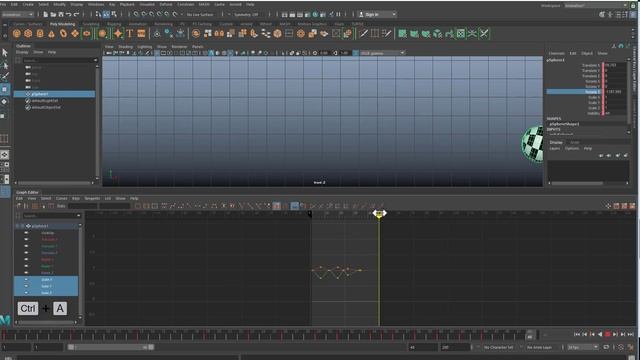Open the Windows main menu
640x360 pixels.
pos(96,4)
